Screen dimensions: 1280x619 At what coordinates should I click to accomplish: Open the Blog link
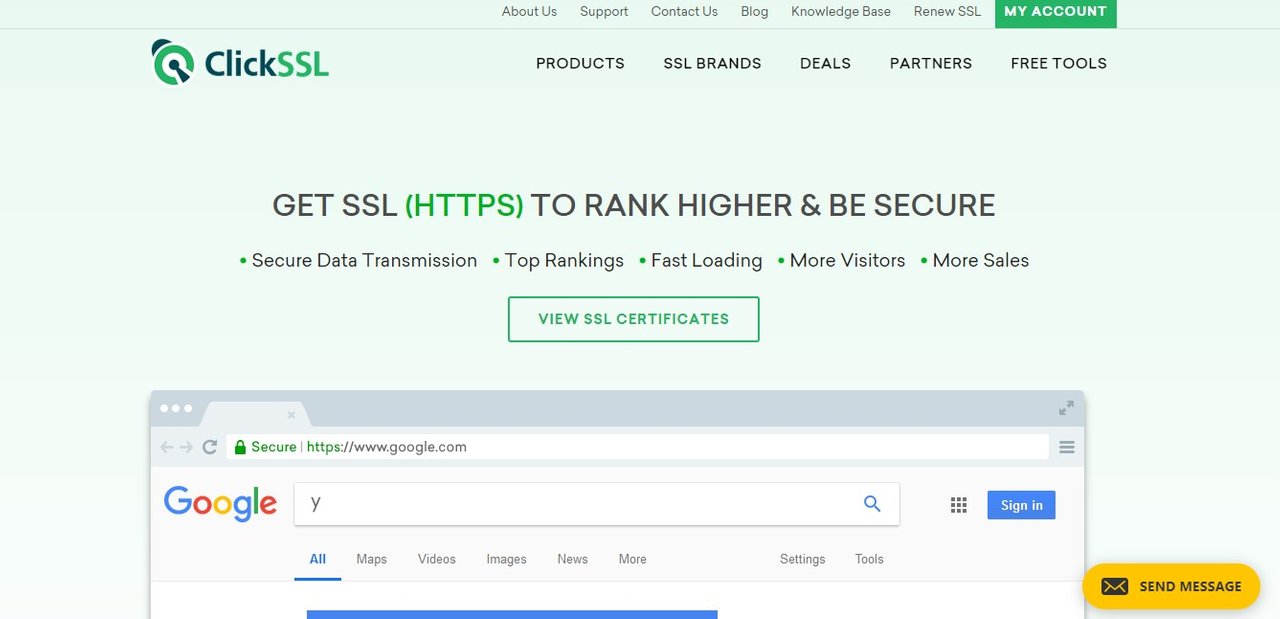[755, 12]
